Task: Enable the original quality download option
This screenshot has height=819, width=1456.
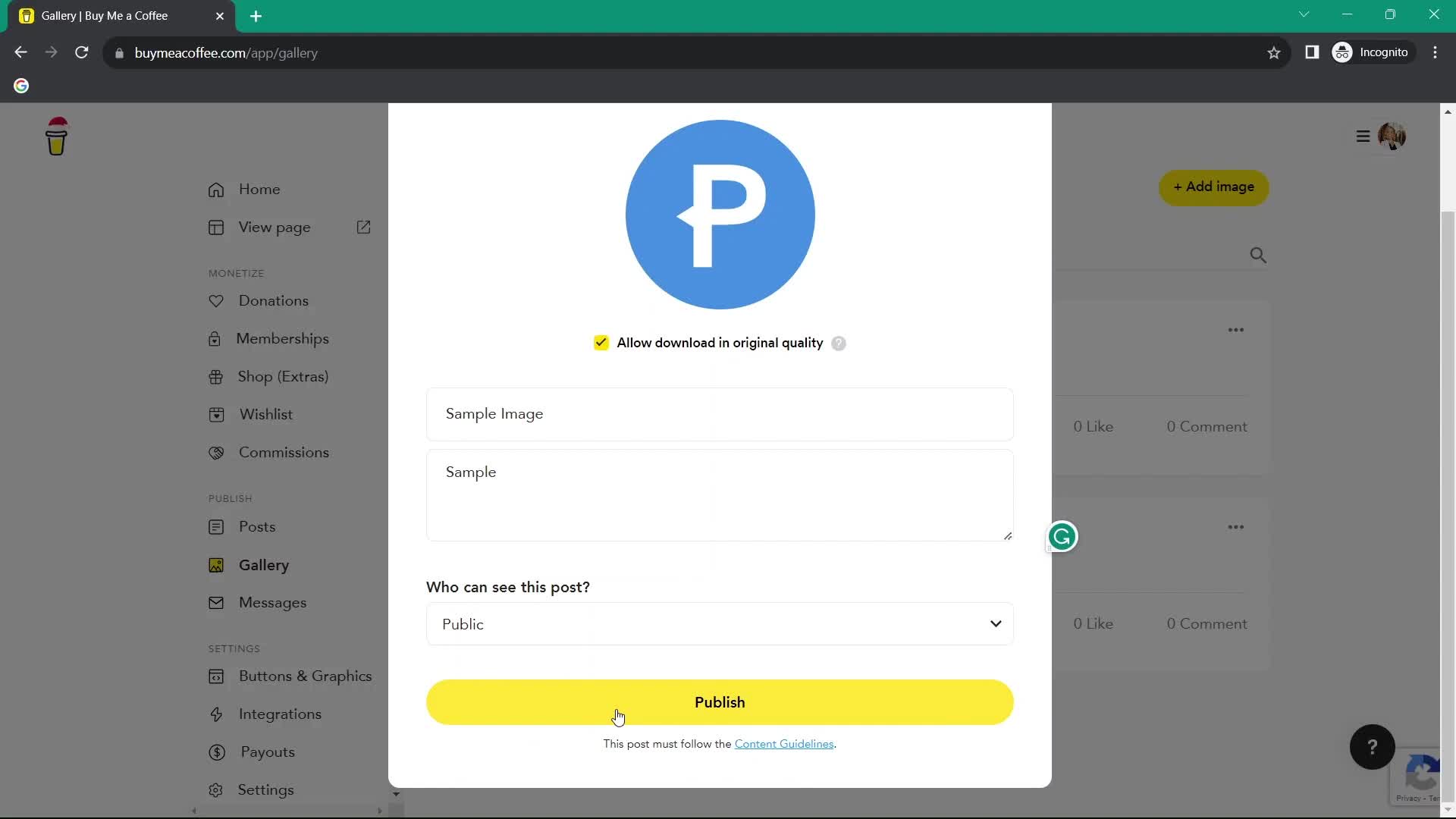Action: tap(601, 343)
